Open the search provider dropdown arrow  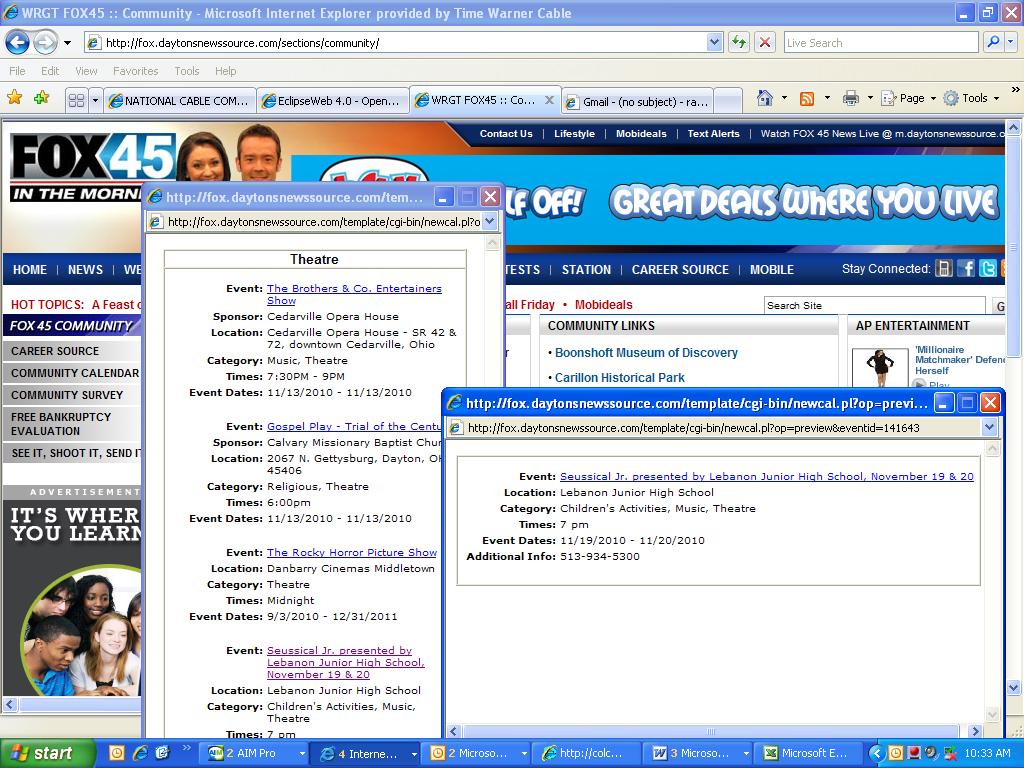click(1011, 42)
